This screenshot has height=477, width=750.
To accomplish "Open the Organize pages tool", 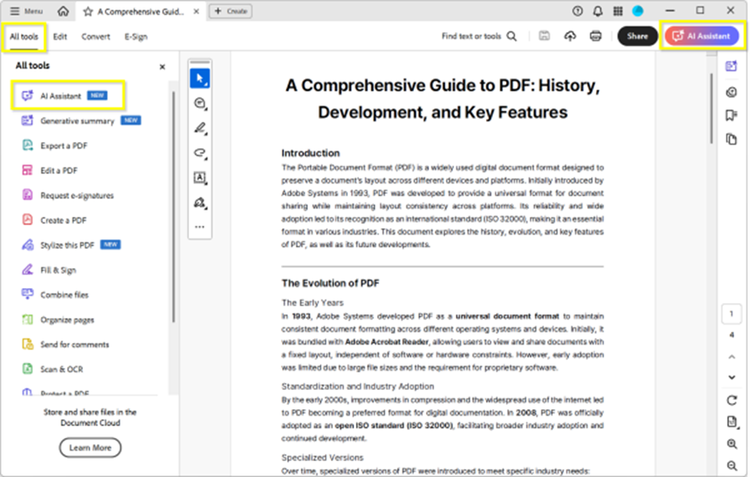I will (58, 320).
